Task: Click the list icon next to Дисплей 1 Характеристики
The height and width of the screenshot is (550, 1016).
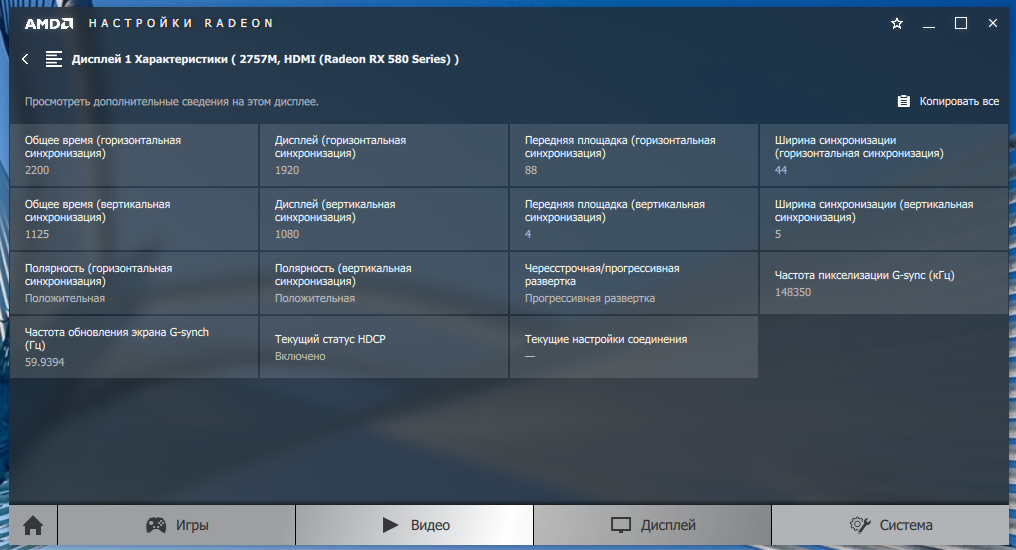Action: pos(54,59)
